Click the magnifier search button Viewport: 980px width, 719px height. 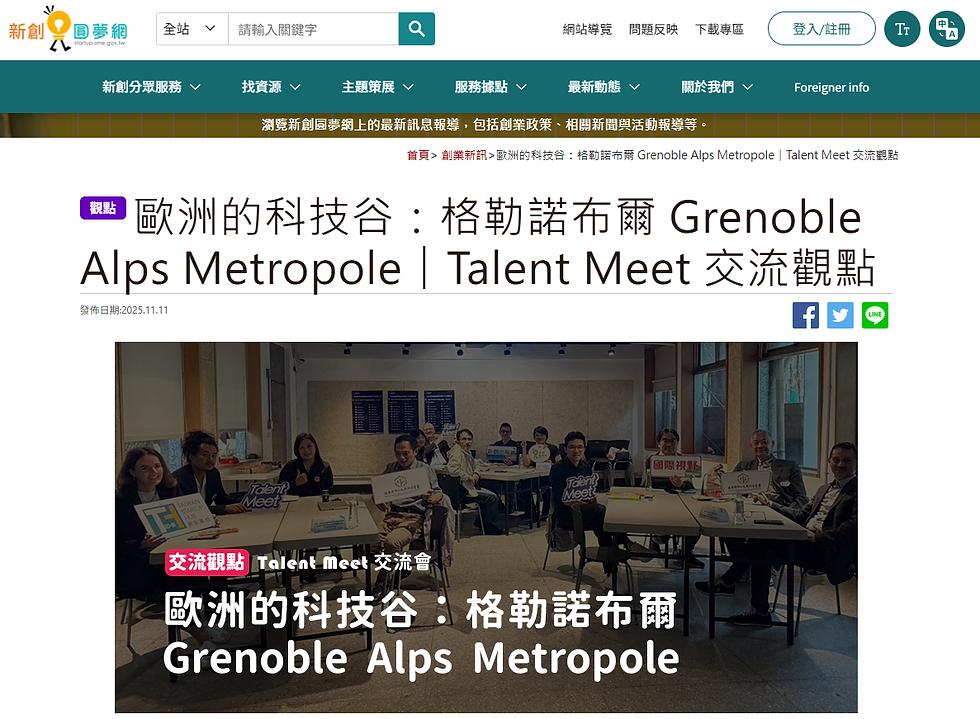click(x=416, y=29)
